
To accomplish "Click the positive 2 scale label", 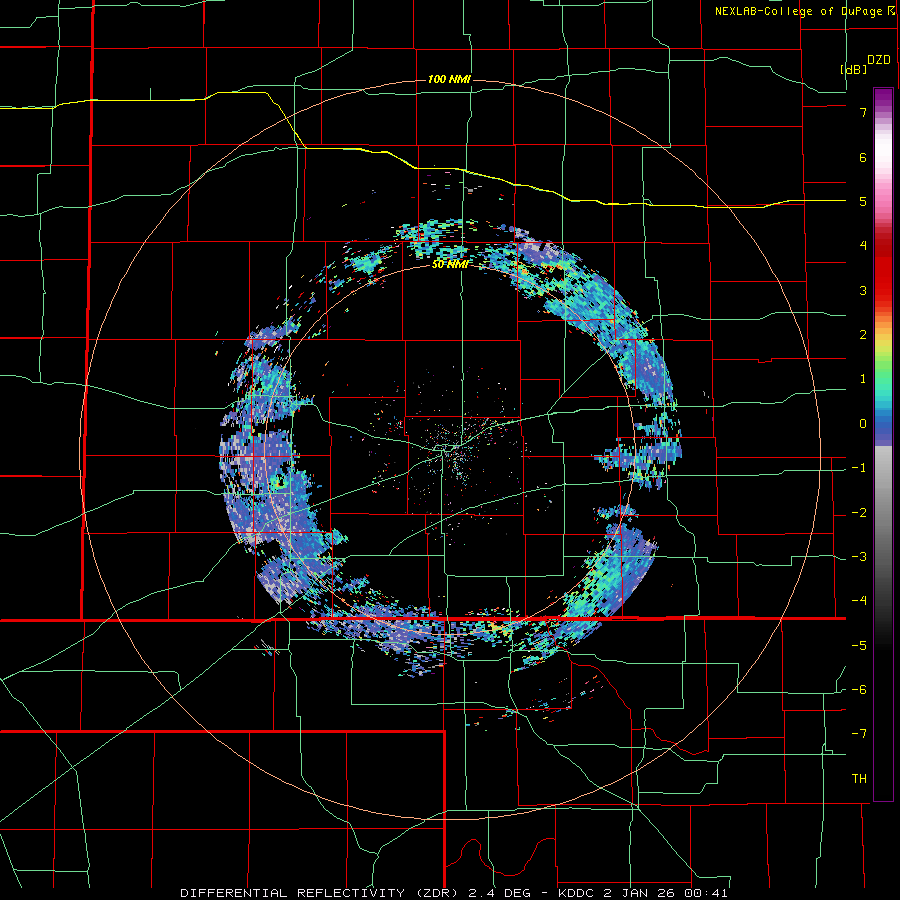I will point(863,335).
